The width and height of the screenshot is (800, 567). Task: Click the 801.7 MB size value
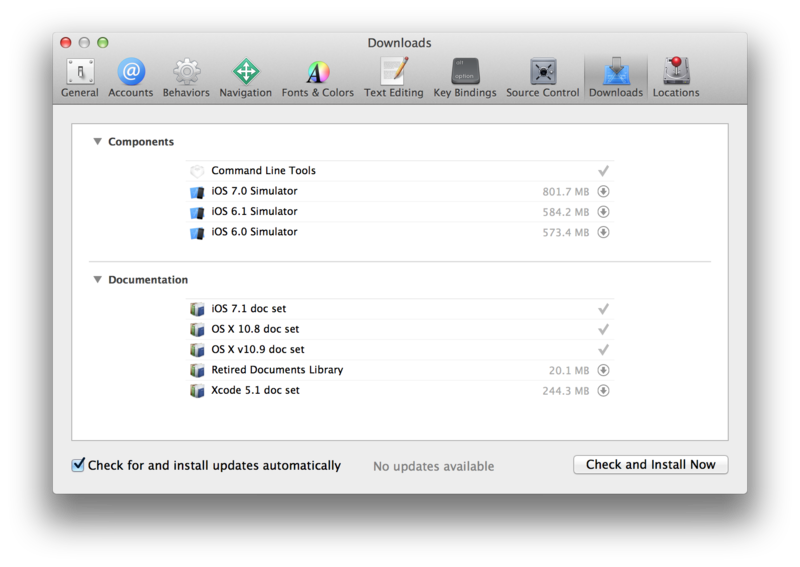[565, 192]
